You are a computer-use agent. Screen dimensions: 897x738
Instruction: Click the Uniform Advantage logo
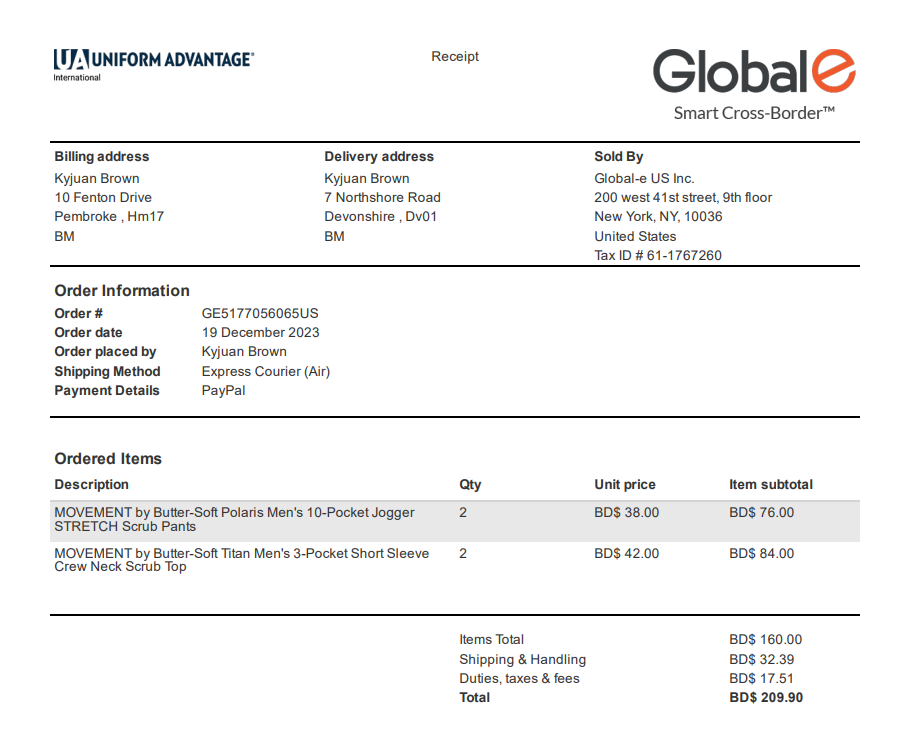153,62
